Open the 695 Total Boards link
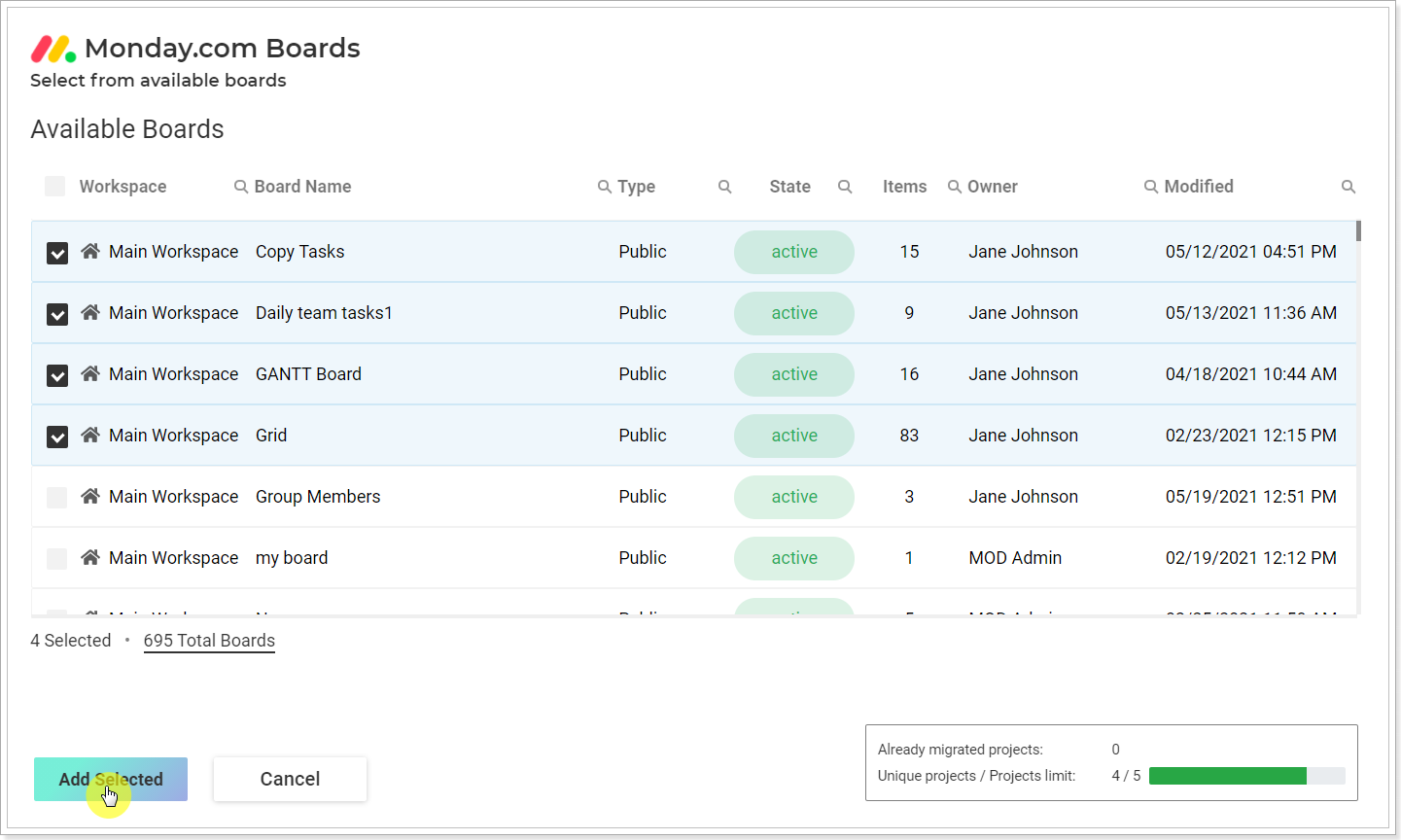This screenshot has height=840, width=1401. point(208,641)
